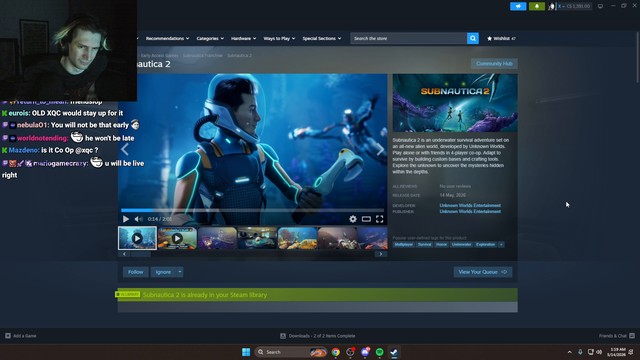Expand the Ignore button dropdown arrow
This screenshot has width=640, height=360.
180,272
